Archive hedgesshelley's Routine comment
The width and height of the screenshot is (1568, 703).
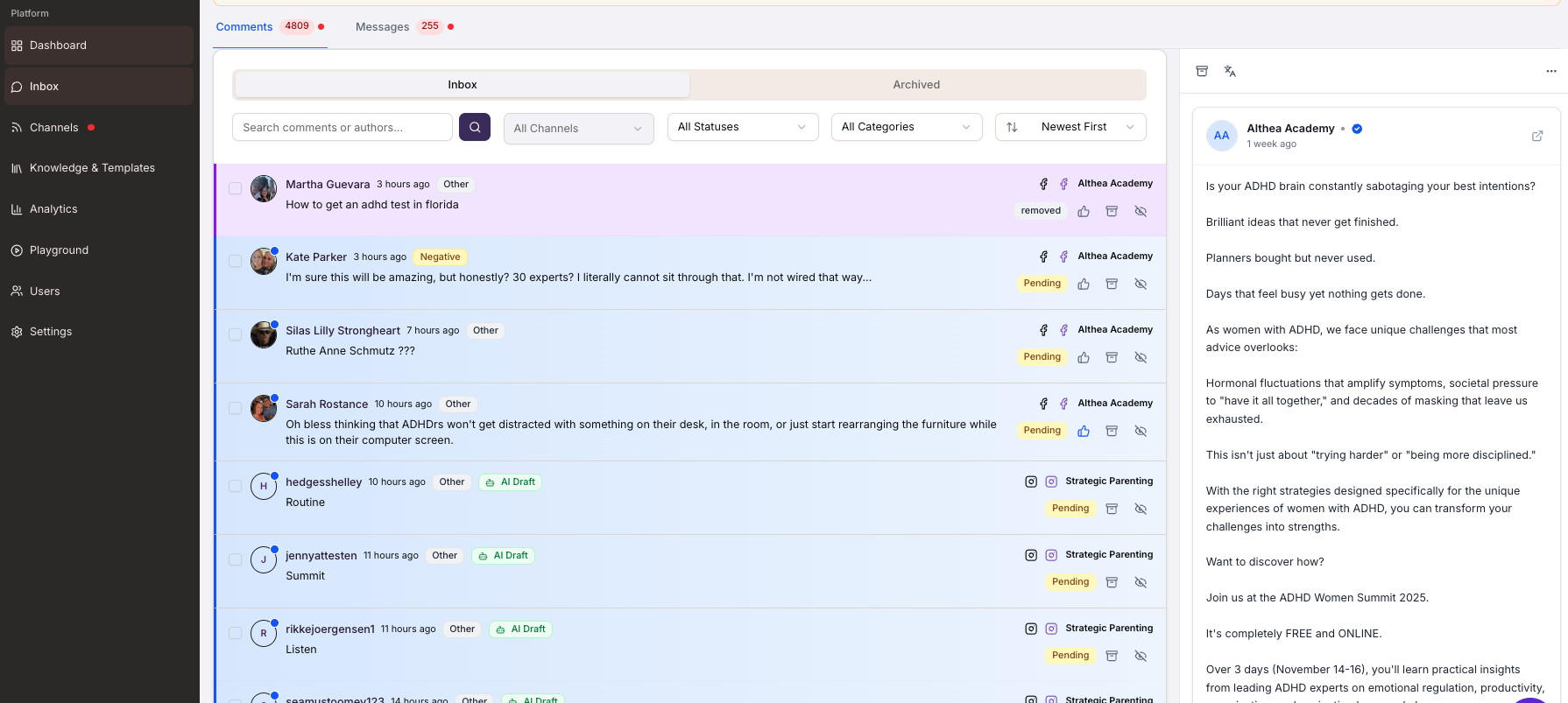1112,509
